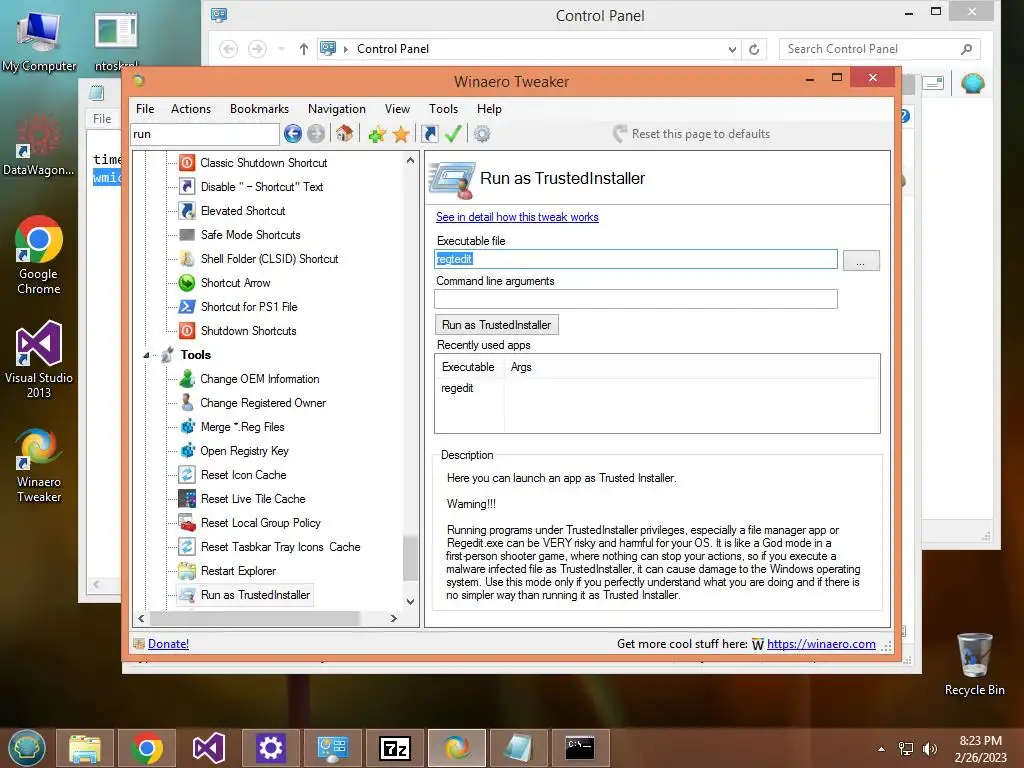Open the Tools menu in menu bar
The width and height of the screenshot is (1024, 768).
pos(443,109)
